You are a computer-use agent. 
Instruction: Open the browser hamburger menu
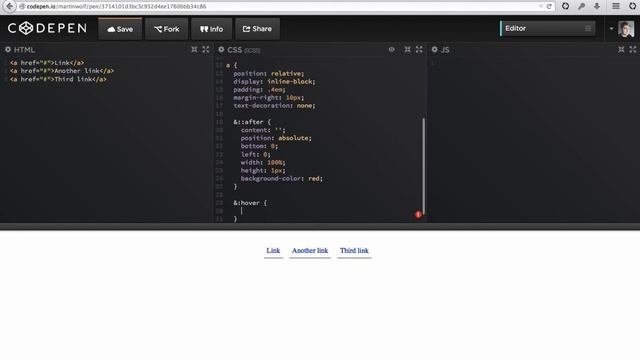coord(616,6)
